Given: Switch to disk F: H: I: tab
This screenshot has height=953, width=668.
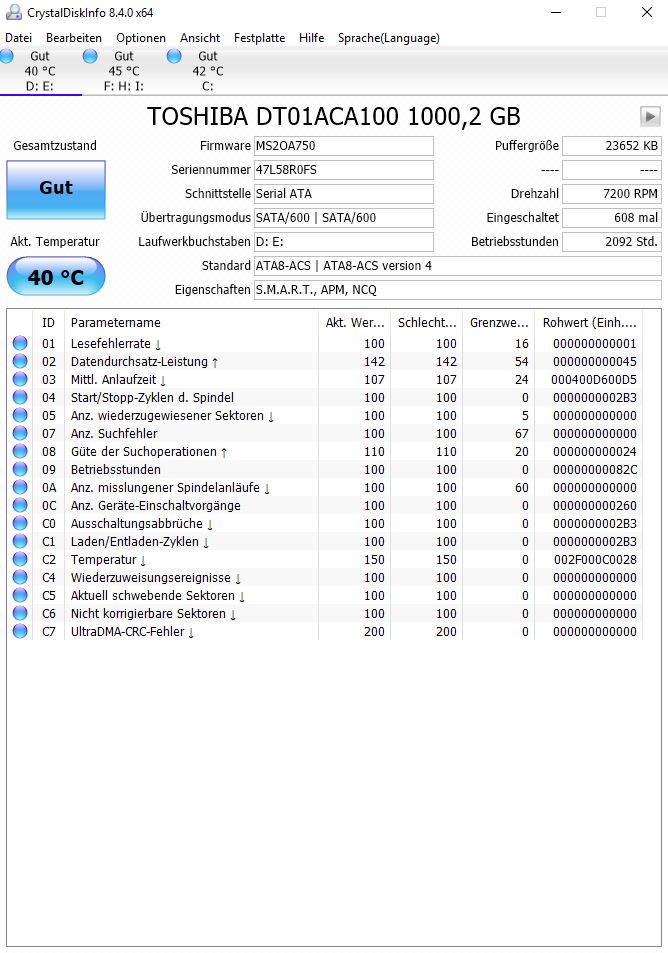Looking at the screenshot, I should click(123, 71).
